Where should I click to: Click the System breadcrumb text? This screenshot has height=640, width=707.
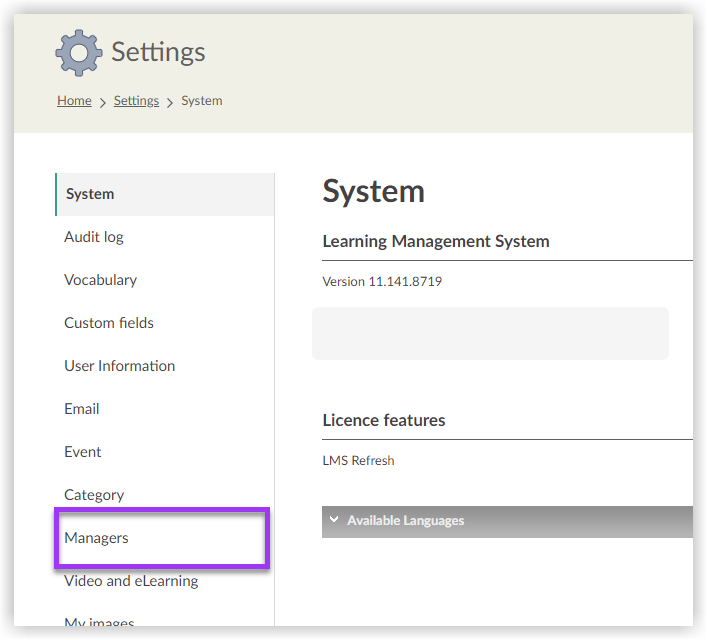click(x=202, y=101)
